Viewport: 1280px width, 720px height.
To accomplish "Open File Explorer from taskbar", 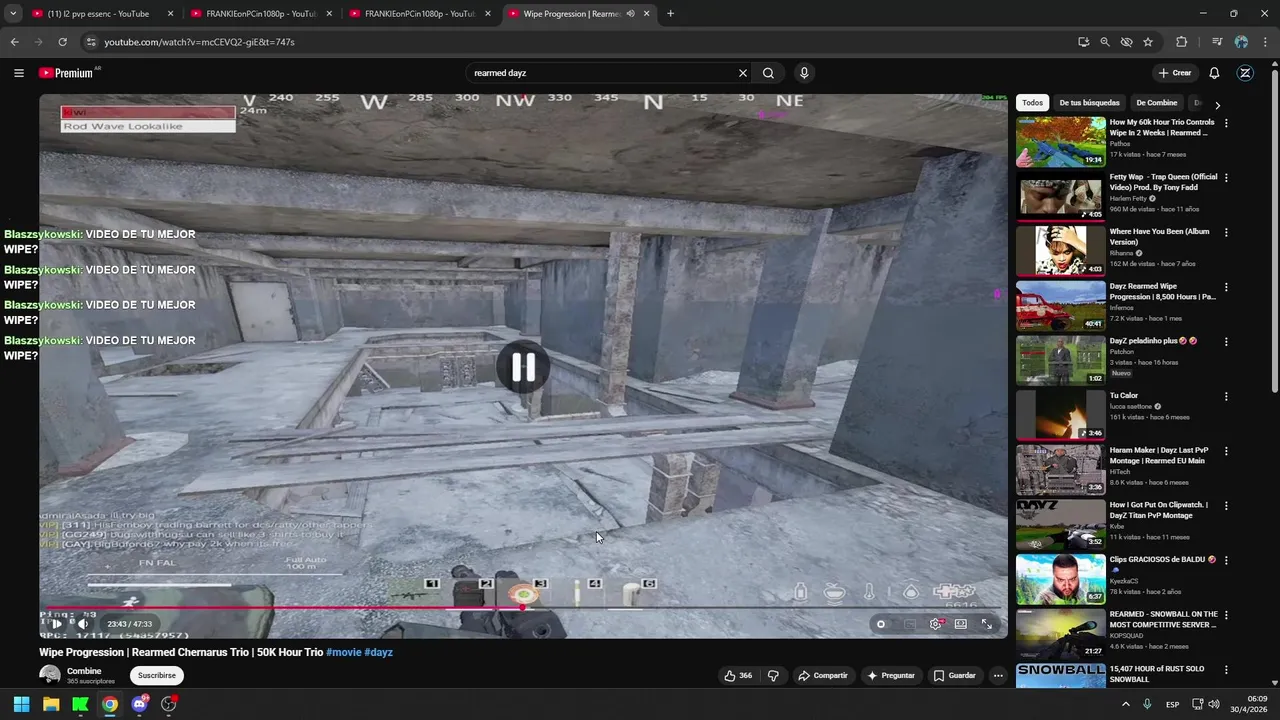I will click(x=51, y=704).
